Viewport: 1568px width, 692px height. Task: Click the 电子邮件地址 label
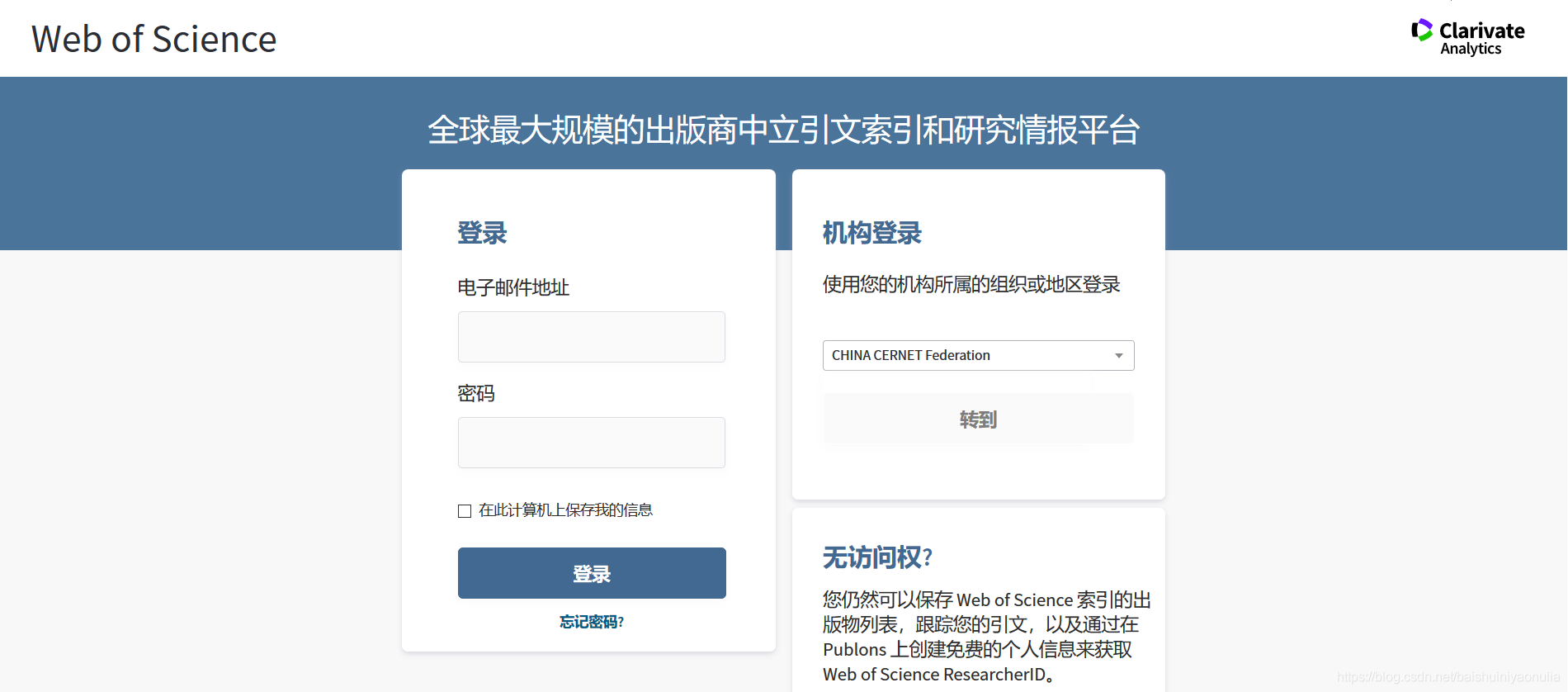pos(513,287)
